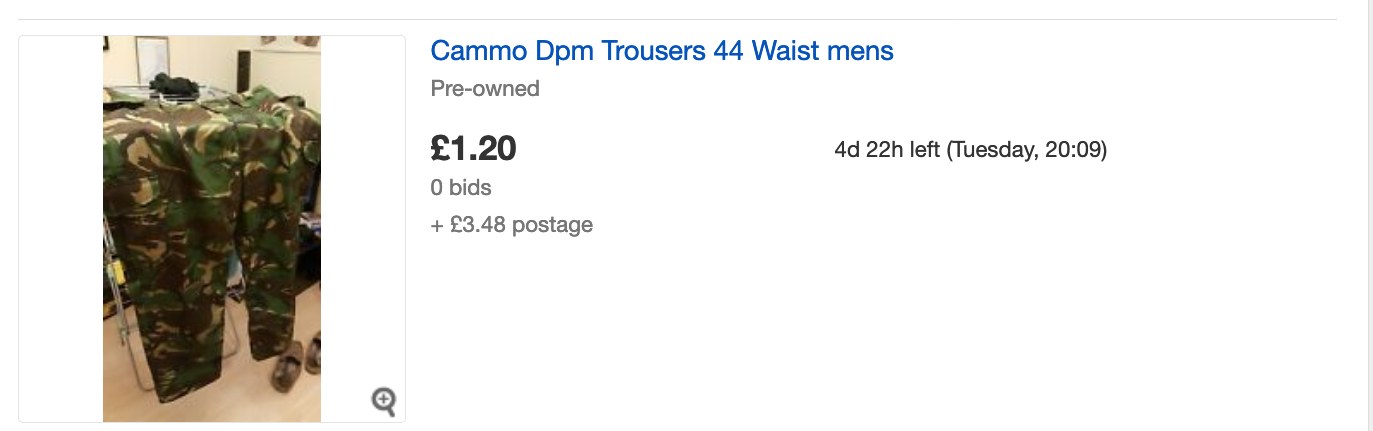Open the Cammo Dpm Trousers listing title
This screenshot has width=1373, height=431.
point(662,51)
